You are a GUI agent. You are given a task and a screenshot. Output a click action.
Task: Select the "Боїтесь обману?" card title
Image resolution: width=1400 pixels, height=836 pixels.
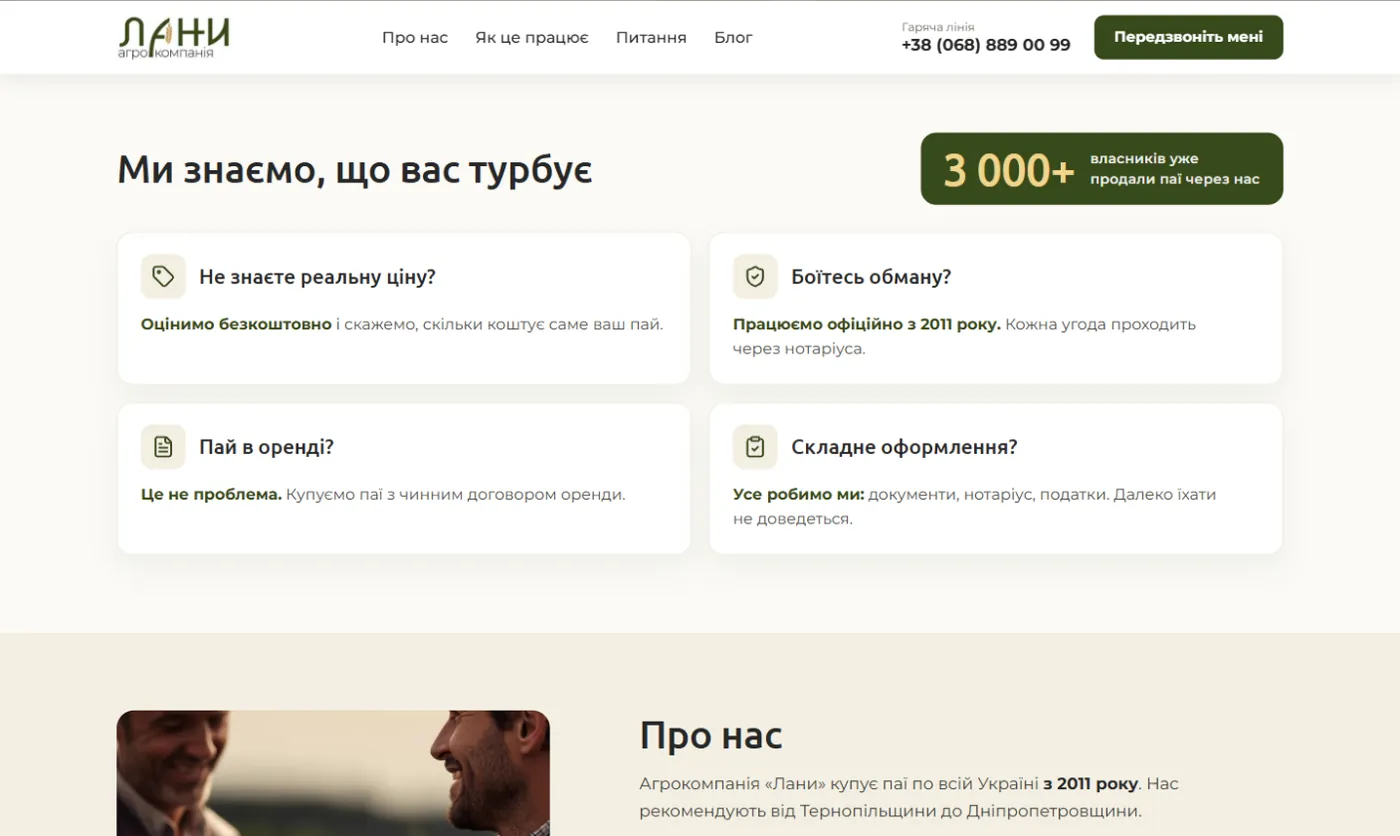pyautogui.click(x=871, y=277)
